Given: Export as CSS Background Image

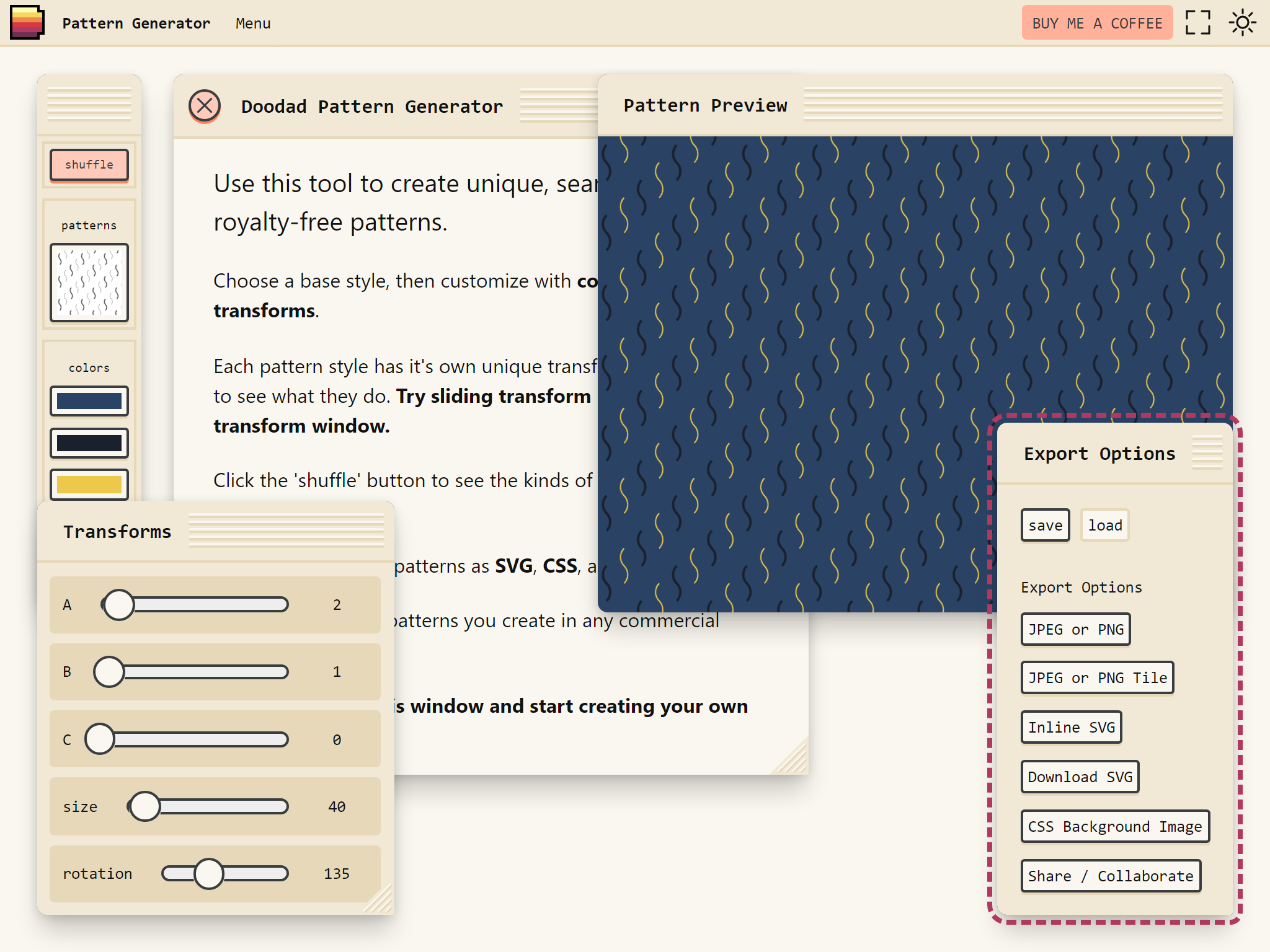Looking at the screenshot, I should click(x=1114, y=826).
